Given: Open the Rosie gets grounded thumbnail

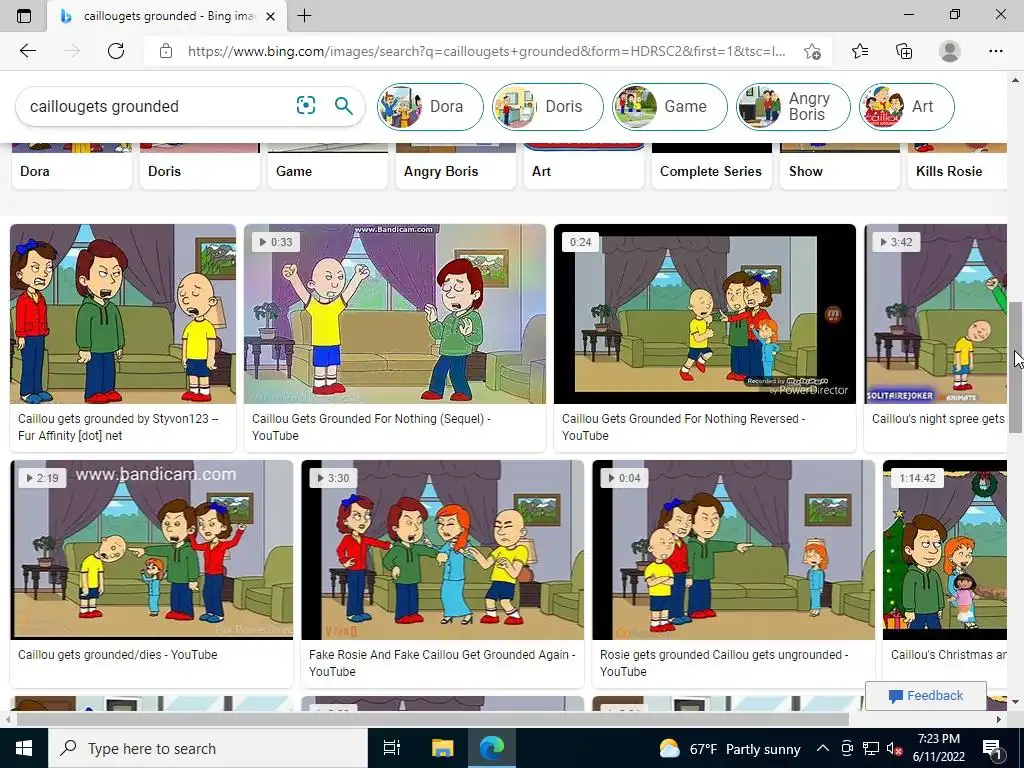Looking at the screenshot, I should (x=733, y=550).
